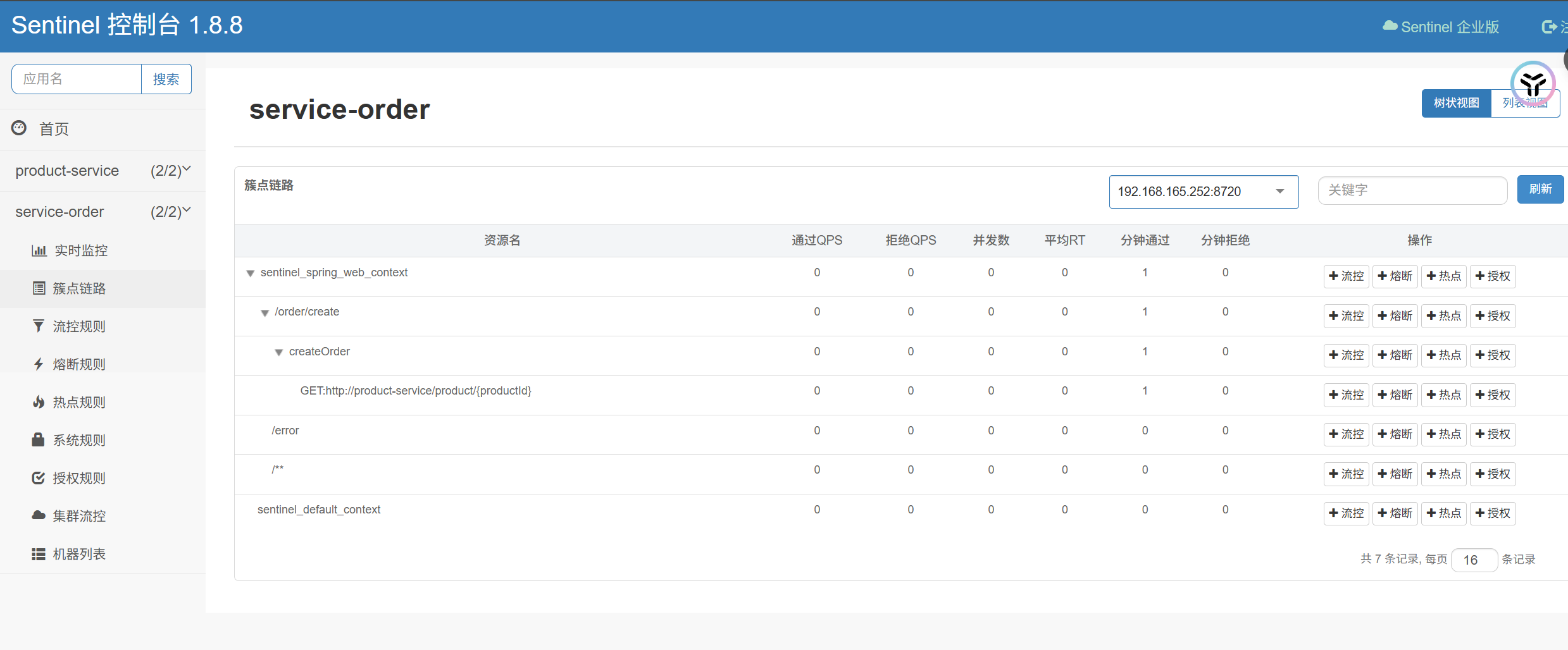Click the cloud icon for 集群流控
Screen dimensions: 1568x650
39,516
